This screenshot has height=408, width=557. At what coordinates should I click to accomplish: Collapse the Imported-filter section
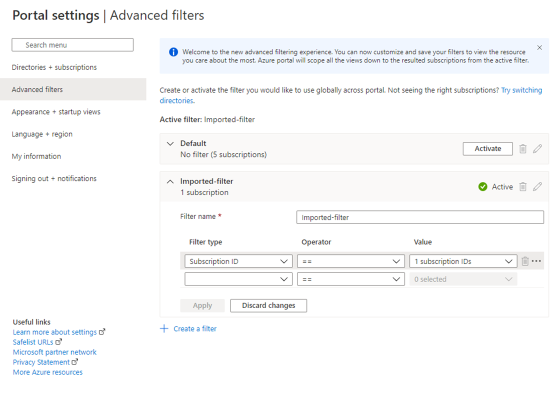click(x=171, y=181)
